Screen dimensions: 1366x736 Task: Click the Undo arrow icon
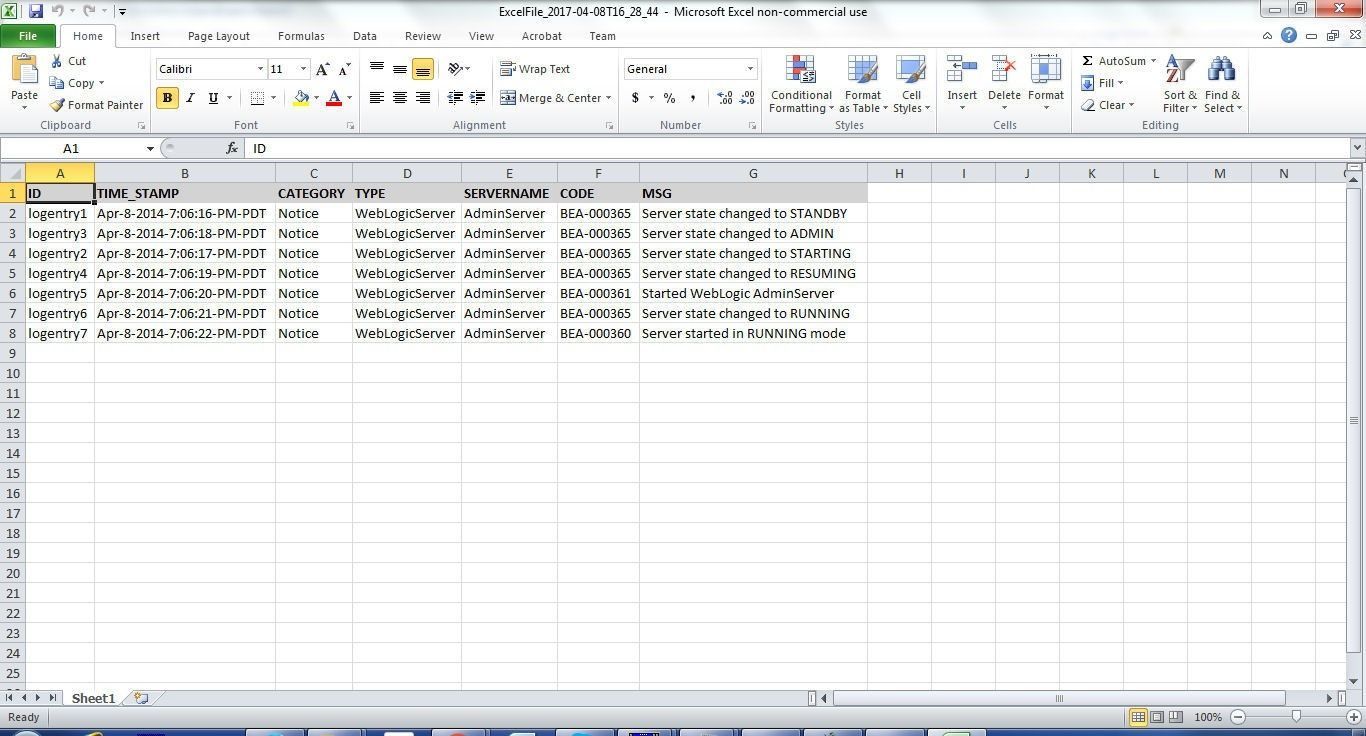pos(58,11)
